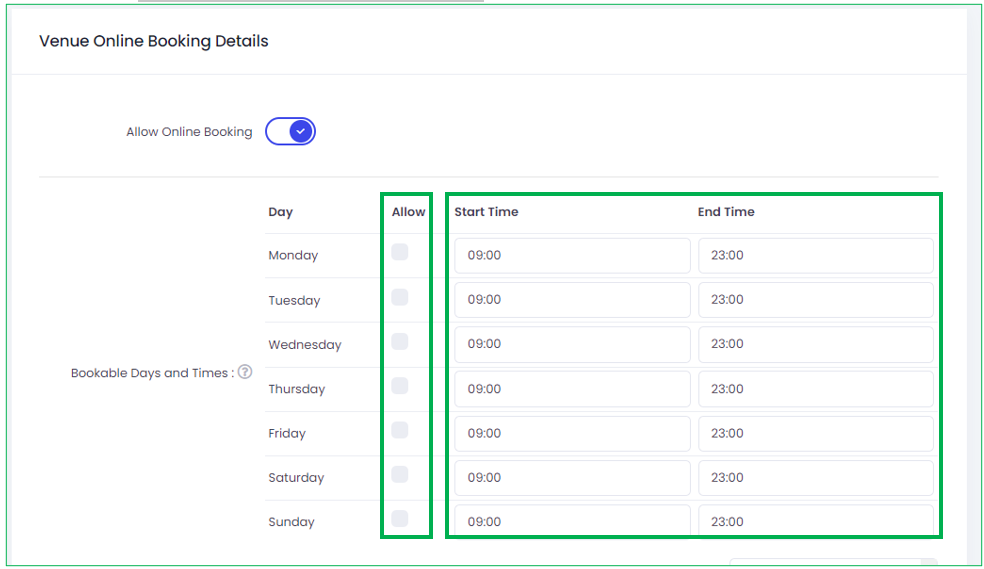Image resolution: width=984 pixels, height=569 pixels.
Task: Click Wednesday's End Time input
Action: pos(816,344)
